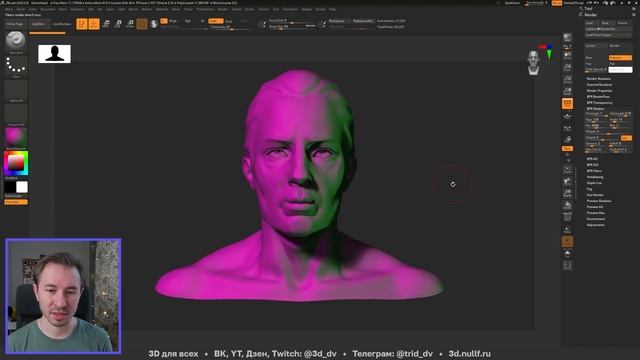Expand External Renderer section
The width and height of the screenshot is (640, 360).
[x=599, y=84]
